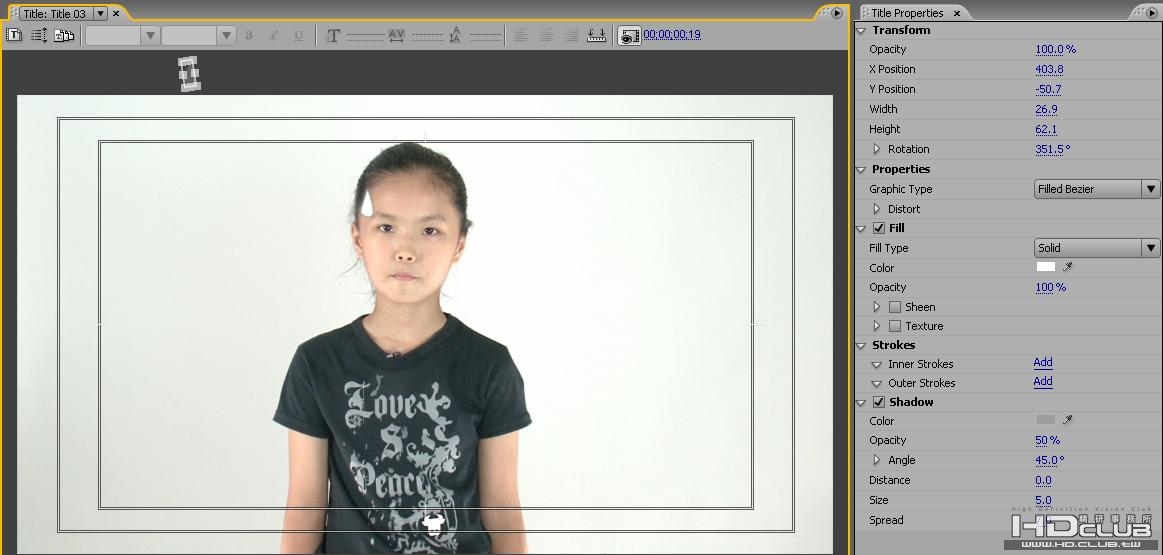Uncheck the Fill checkbox

point(879,229)
